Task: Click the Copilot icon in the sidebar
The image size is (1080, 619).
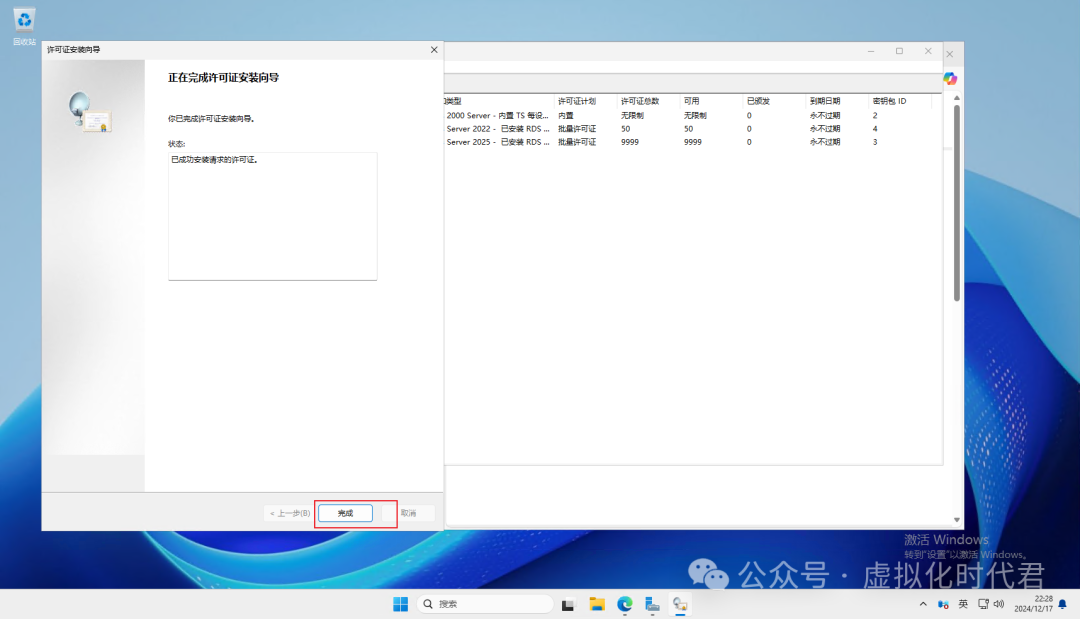Action: pos(950,79)
